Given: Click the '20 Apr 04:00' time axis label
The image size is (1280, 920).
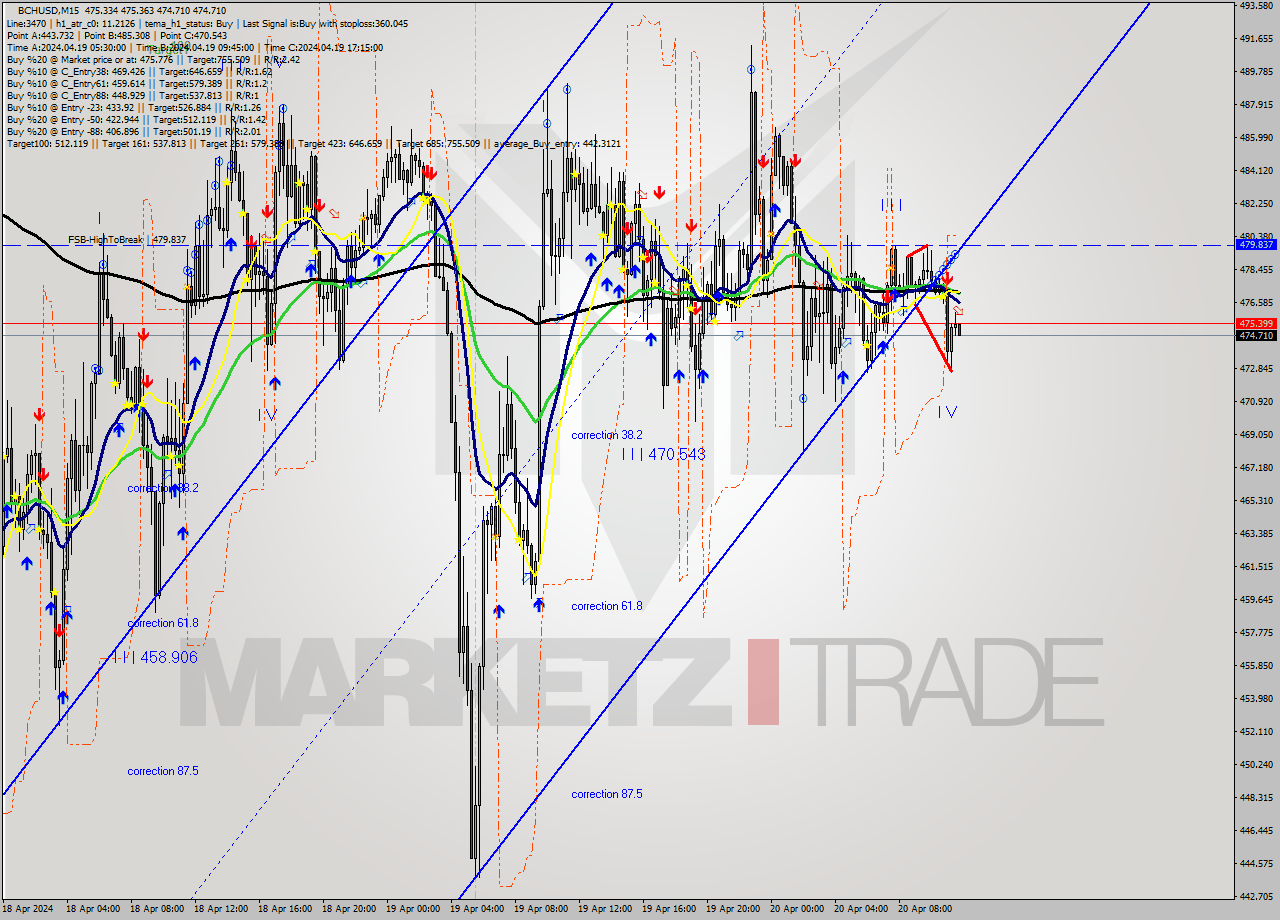Looking at the screenshot, I should (x=860, y=910).
